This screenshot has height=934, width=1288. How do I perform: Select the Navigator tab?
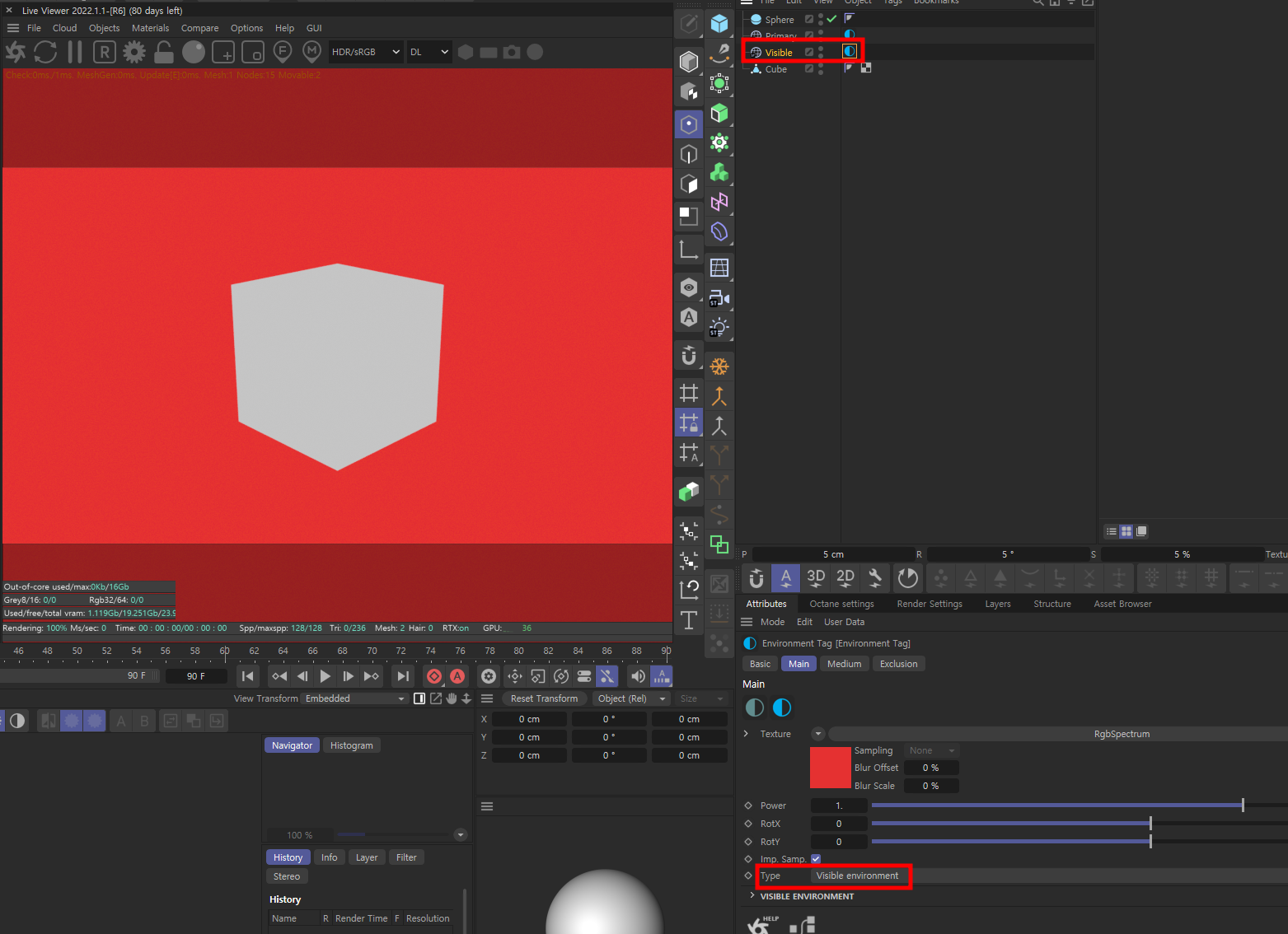(x=292, y=745)
